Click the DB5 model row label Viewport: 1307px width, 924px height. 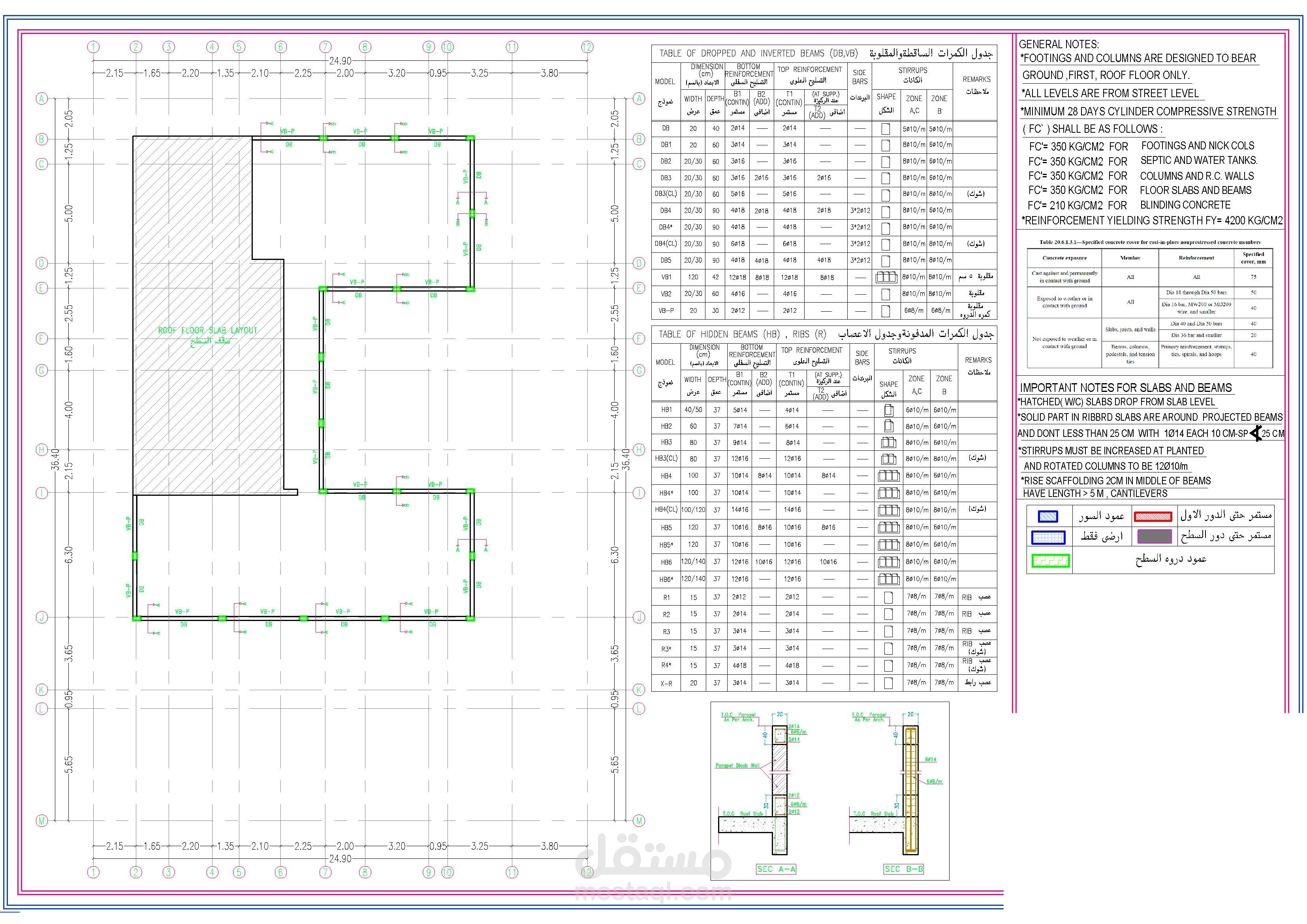pos(666,260)
